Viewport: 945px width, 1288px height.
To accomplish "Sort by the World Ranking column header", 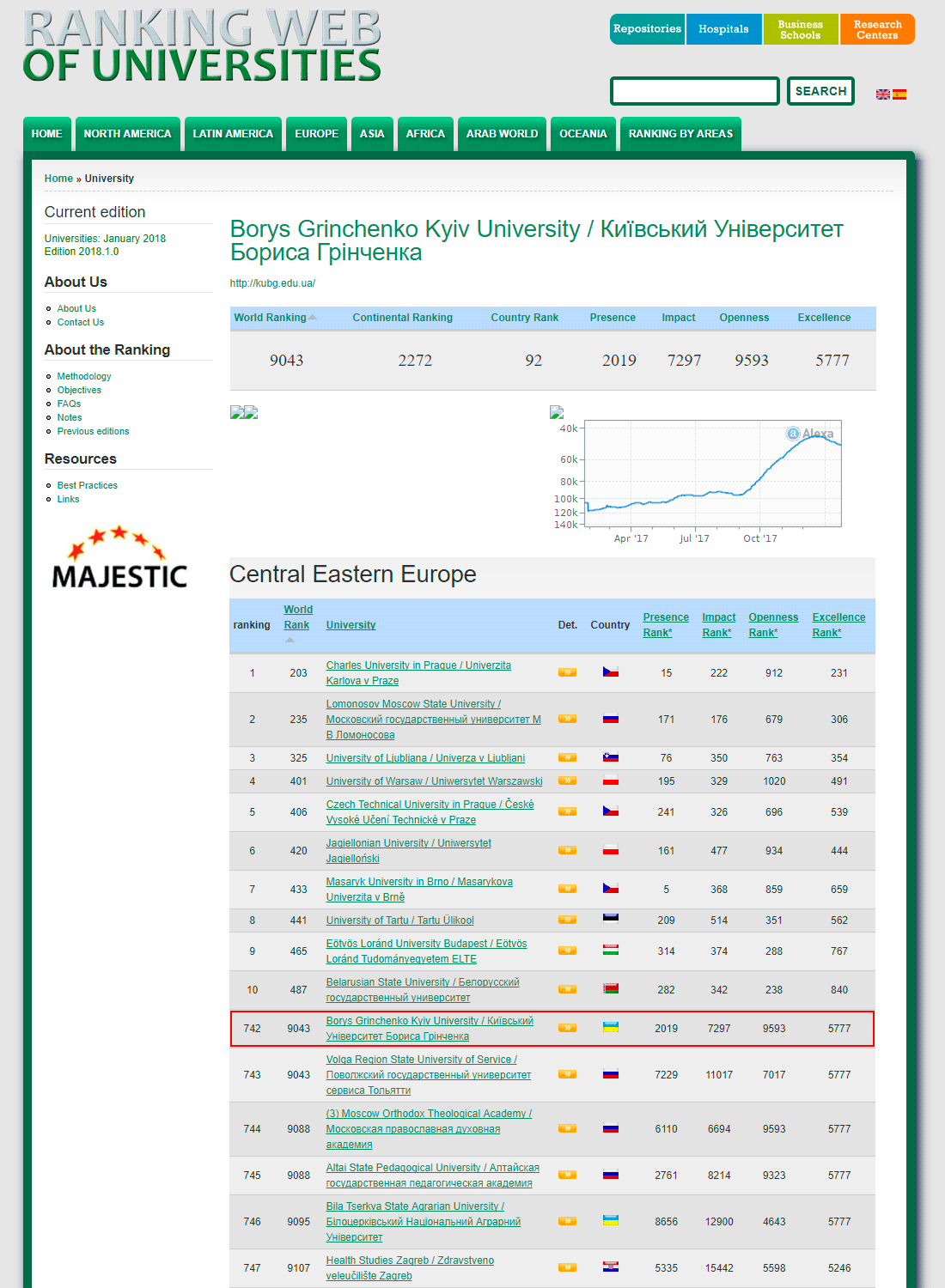I will tap(270, 318).
